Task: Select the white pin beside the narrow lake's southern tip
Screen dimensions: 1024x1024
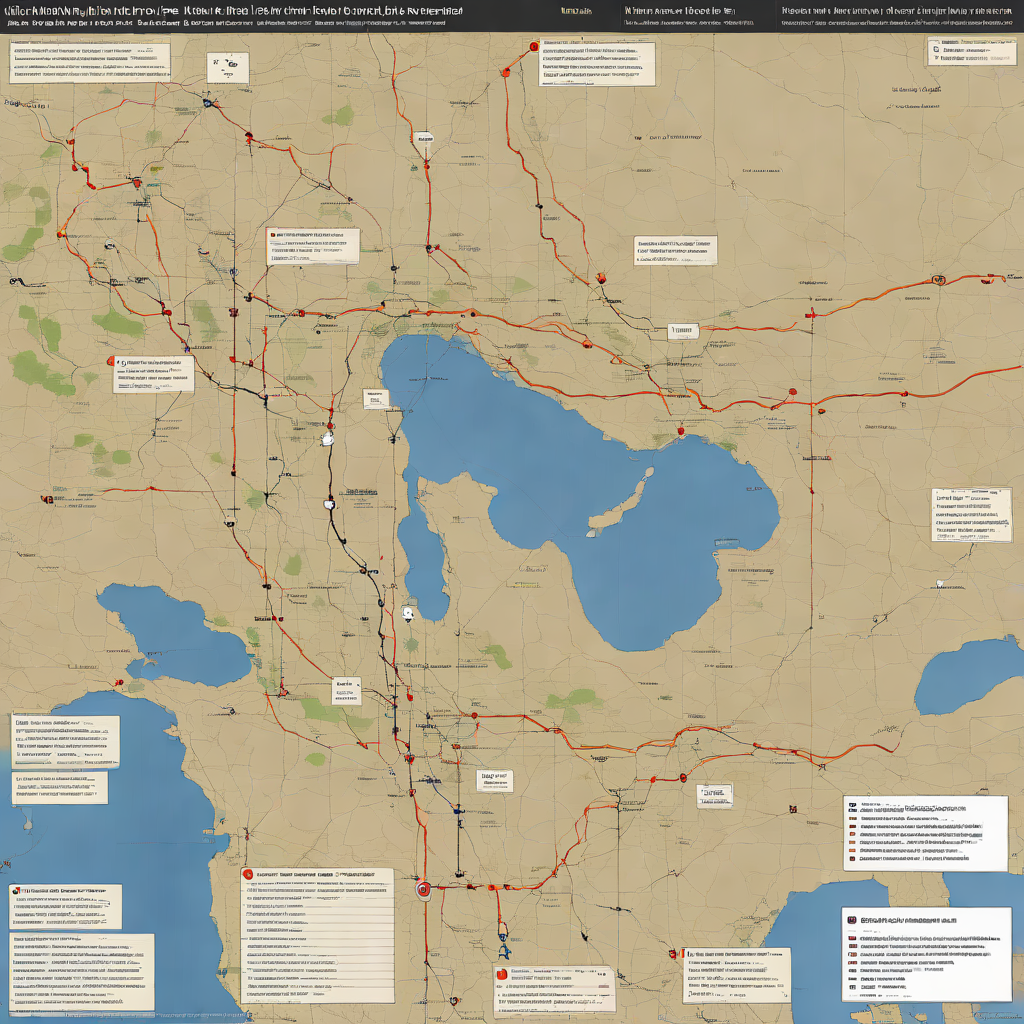Action: tap(407, 613)
